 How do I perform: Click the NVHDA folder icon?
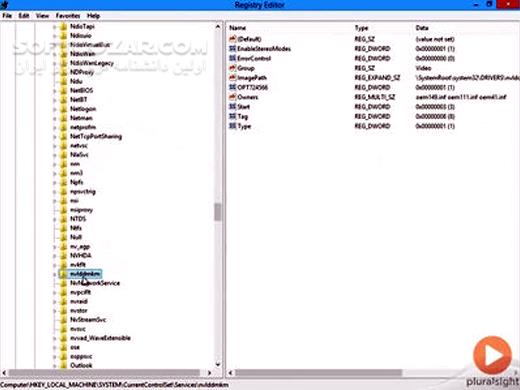(x=63, y=256)
